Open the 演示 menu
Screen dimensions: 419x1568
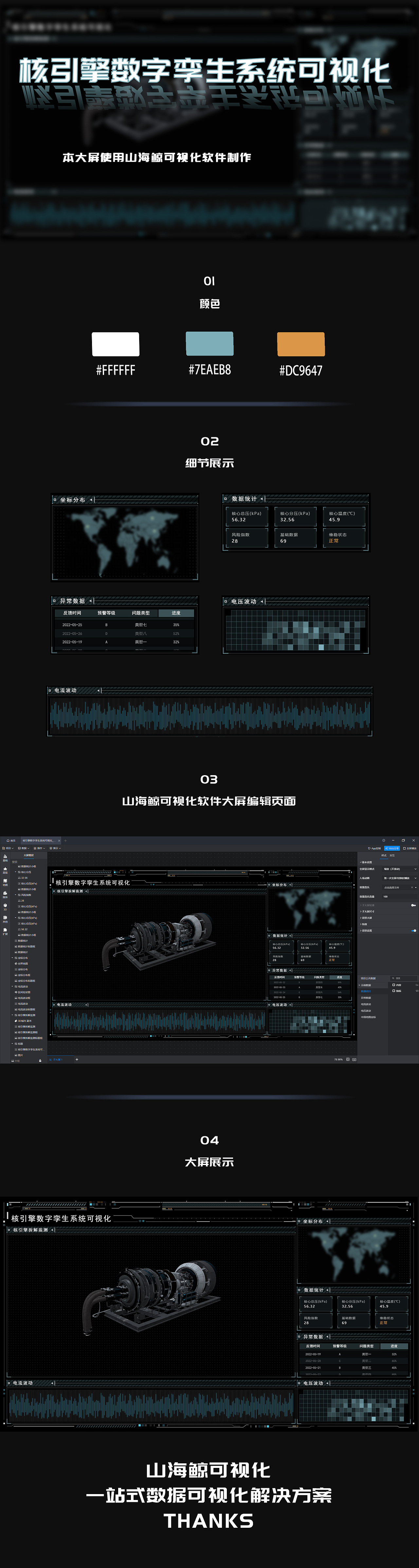pos(55,848)
